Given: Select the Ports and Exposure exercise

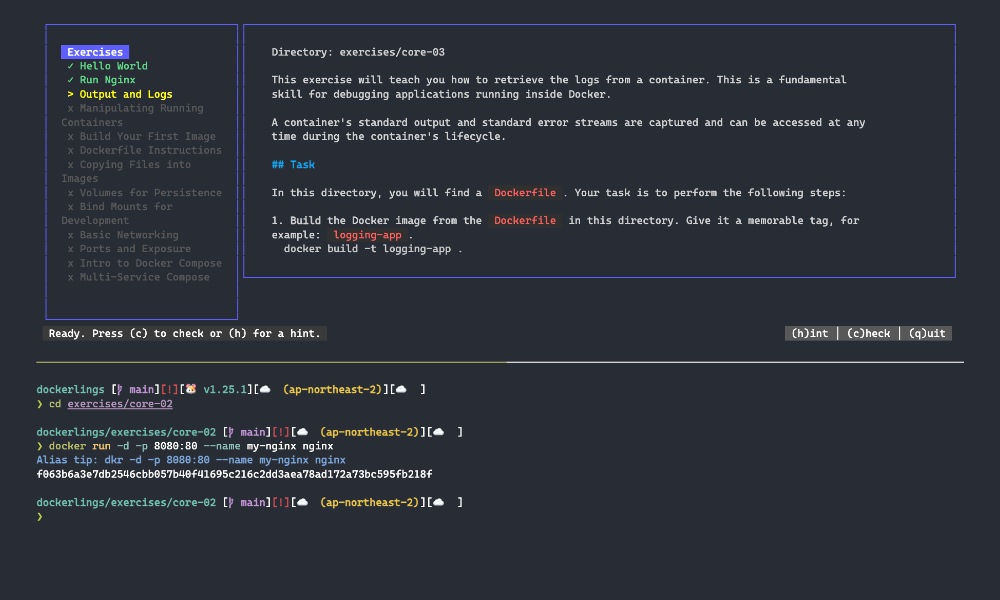Looking at the screenshot, I should pos(133,248).
